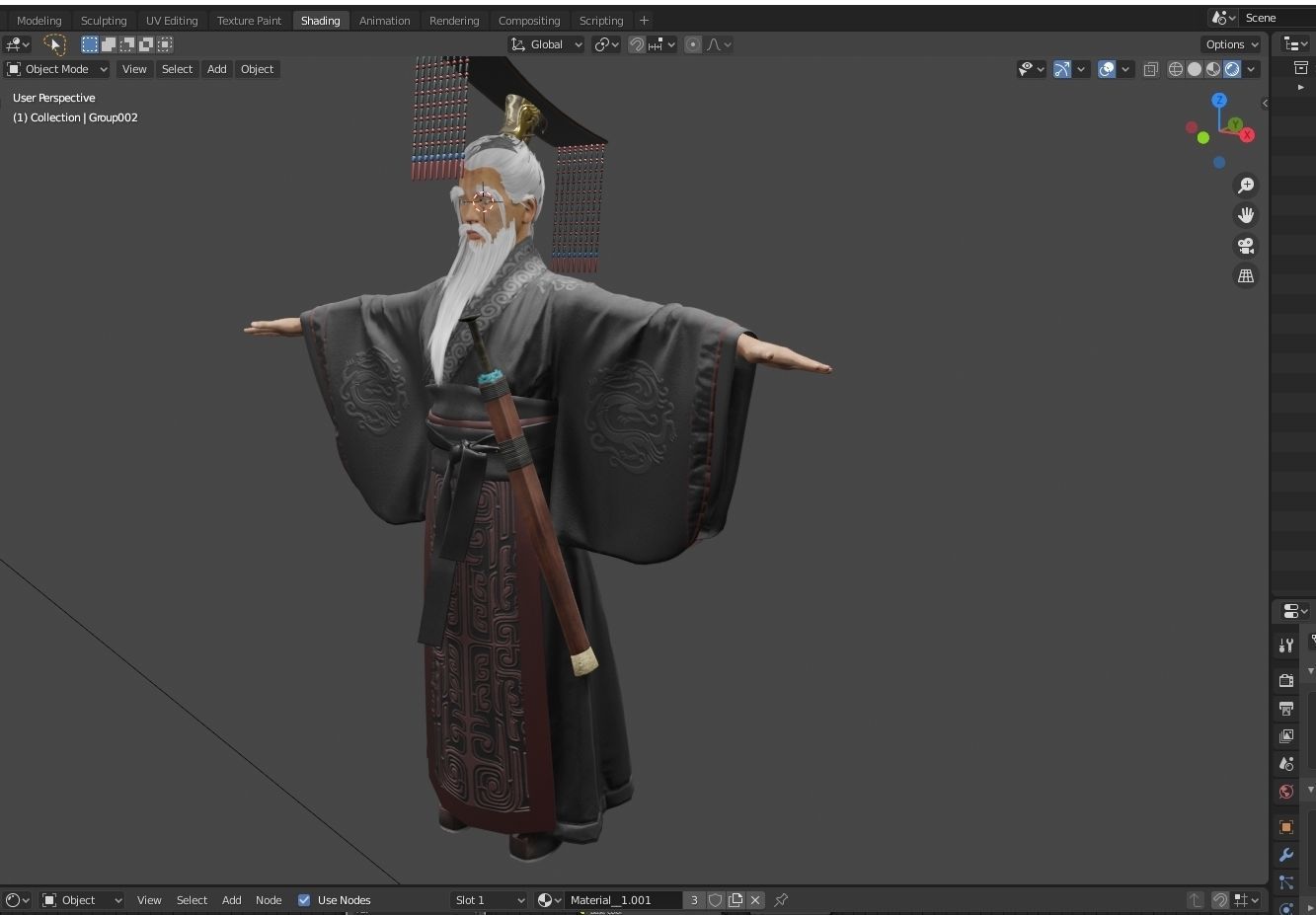Viewport: 1316px width, 915px height.
Task: Open the Node menu in node editor
Action: pyautogui.click(x=269, y=900)
